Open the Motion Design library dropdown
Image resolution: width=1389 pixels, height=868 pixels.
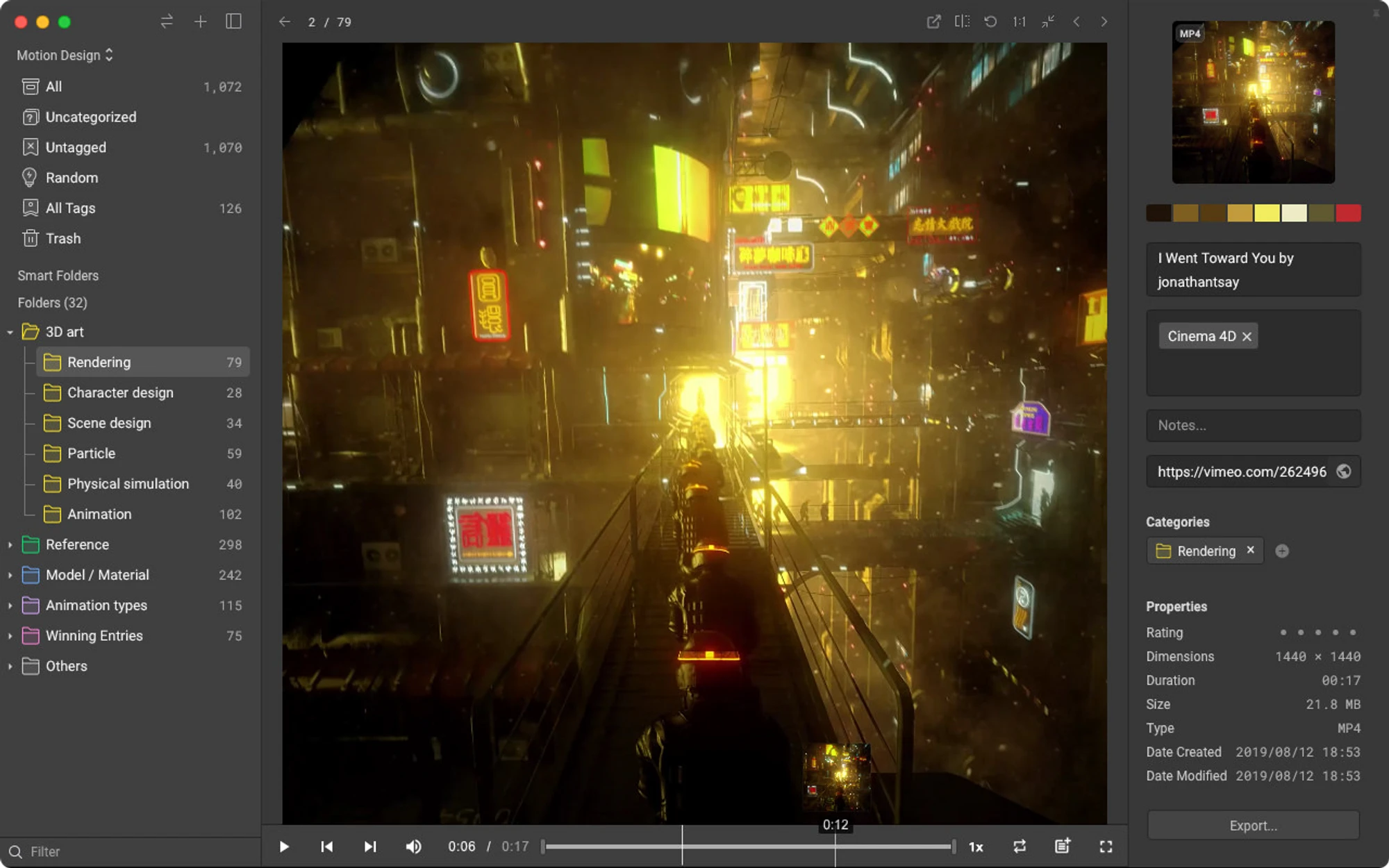pyautogui.click(x=65, y=55)
